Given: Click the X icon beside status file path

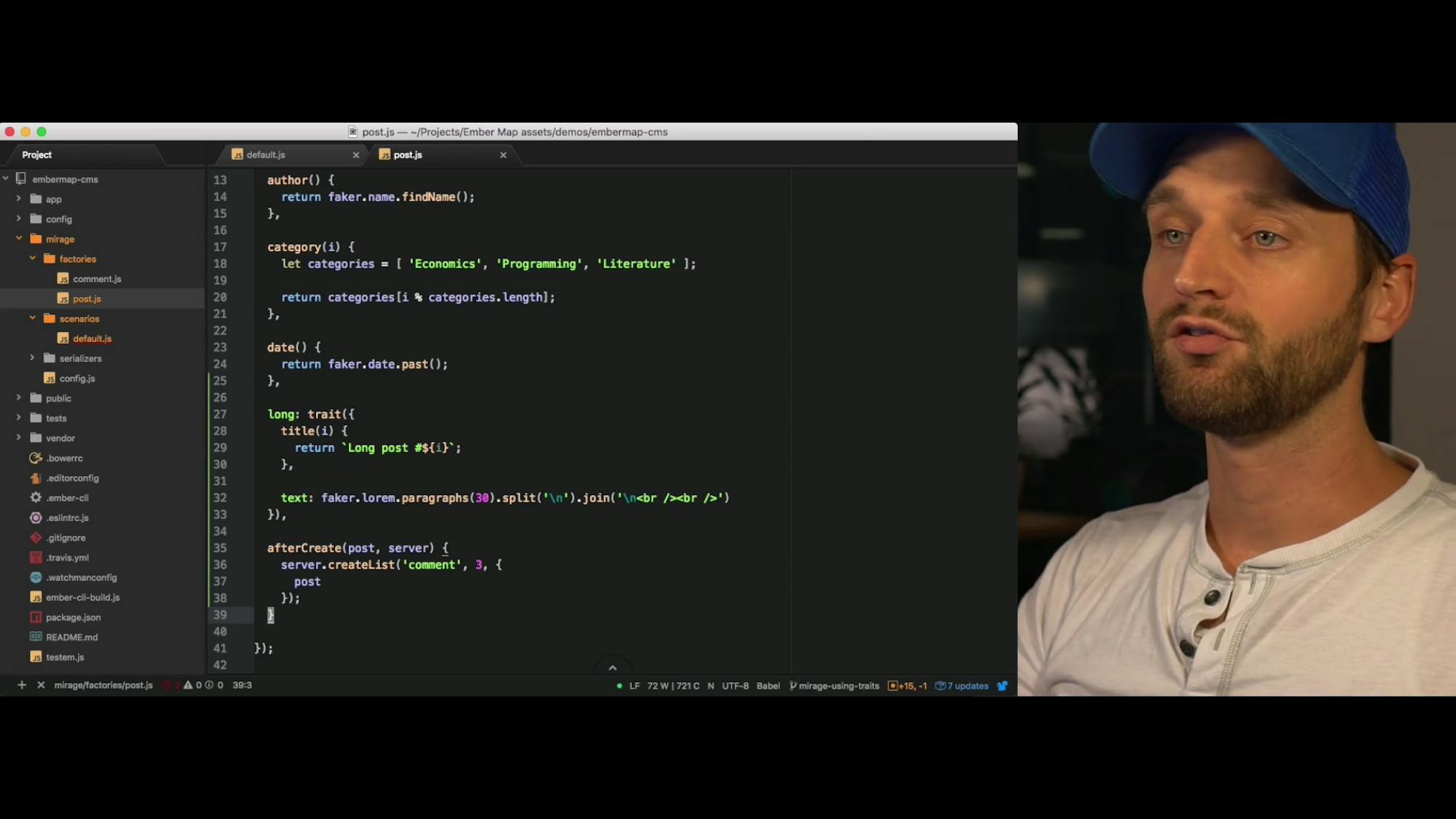Looking at the screenshot, I should coord(41,685).
